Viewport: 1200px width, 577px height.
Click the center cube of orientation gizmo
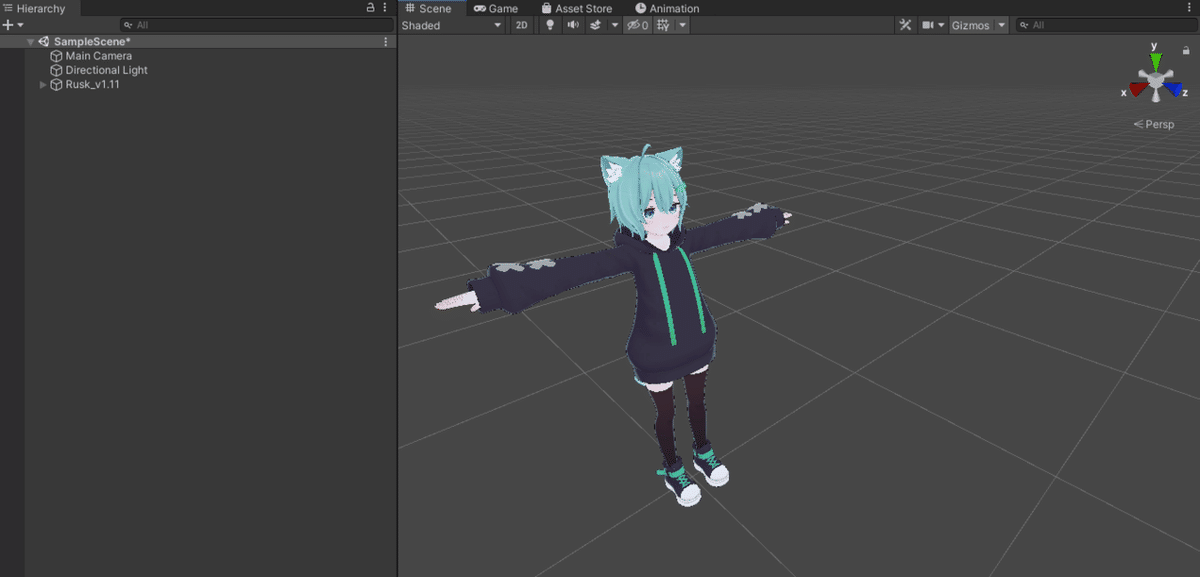click(1155, 80)
